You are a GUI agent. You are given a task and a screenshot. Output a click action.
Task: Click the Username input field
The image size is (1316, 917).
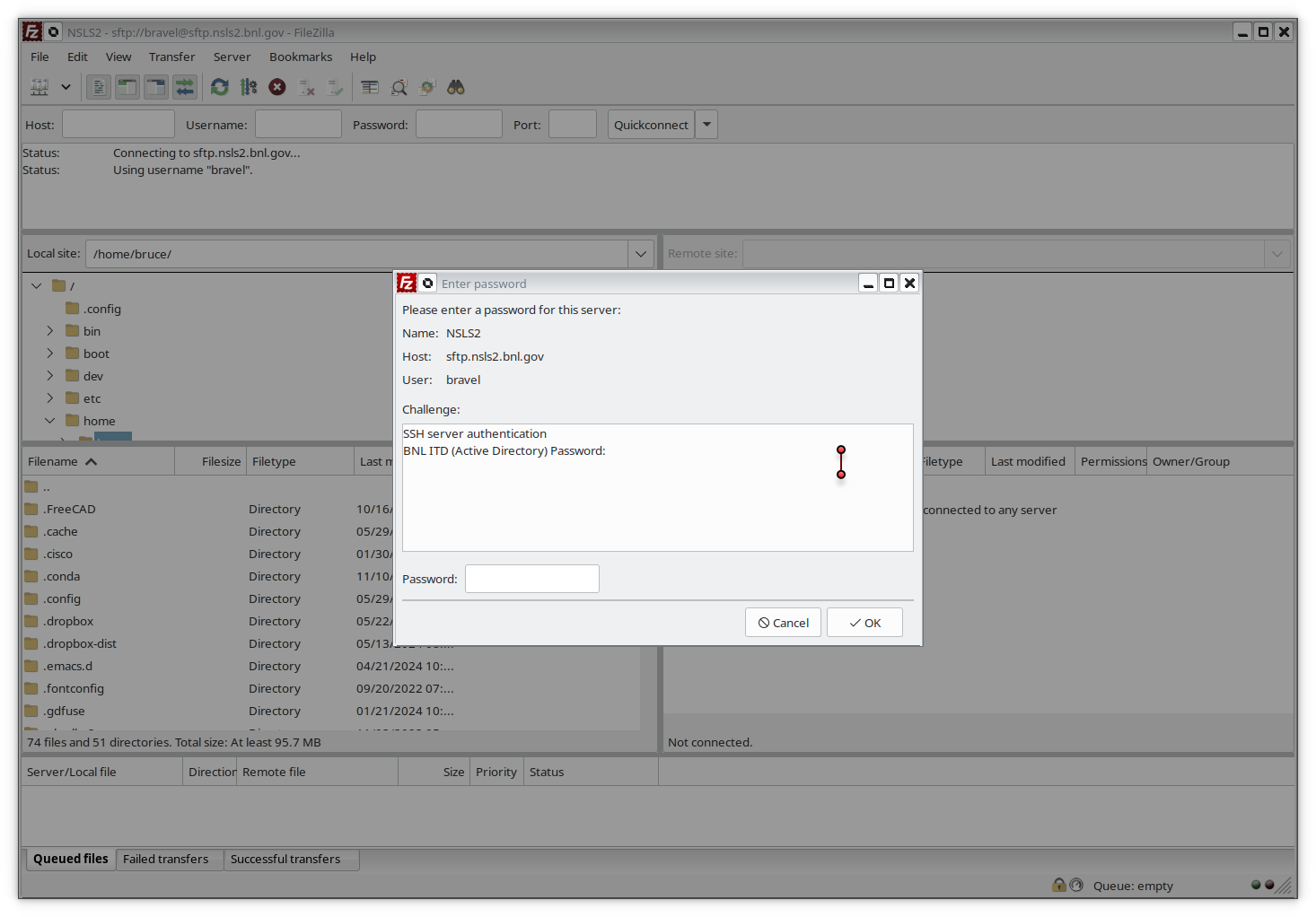(298, 124)
